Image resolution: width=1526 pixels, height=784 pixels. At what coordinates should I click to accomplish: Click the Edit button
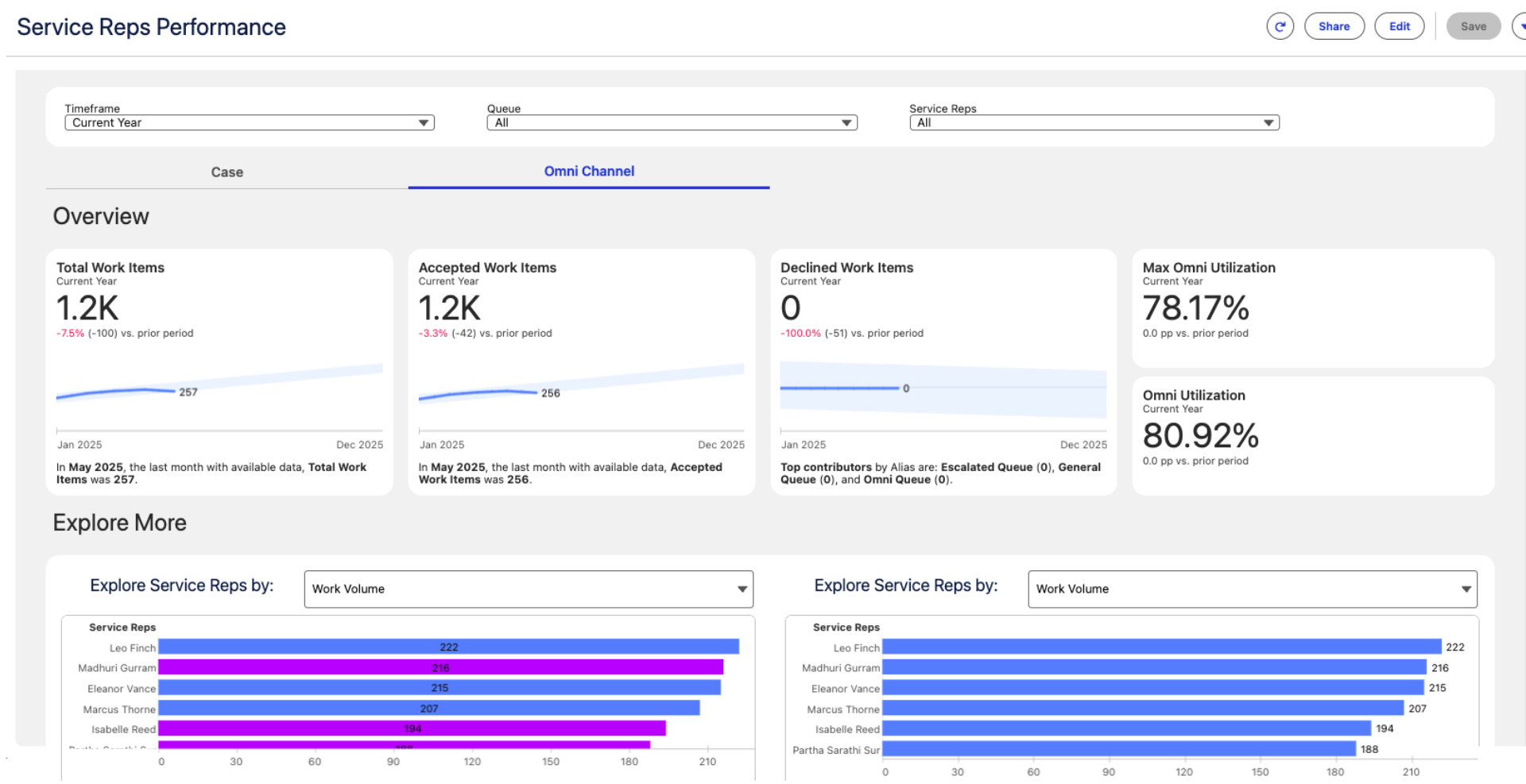pyautogui.click(x=1399, y=26)
